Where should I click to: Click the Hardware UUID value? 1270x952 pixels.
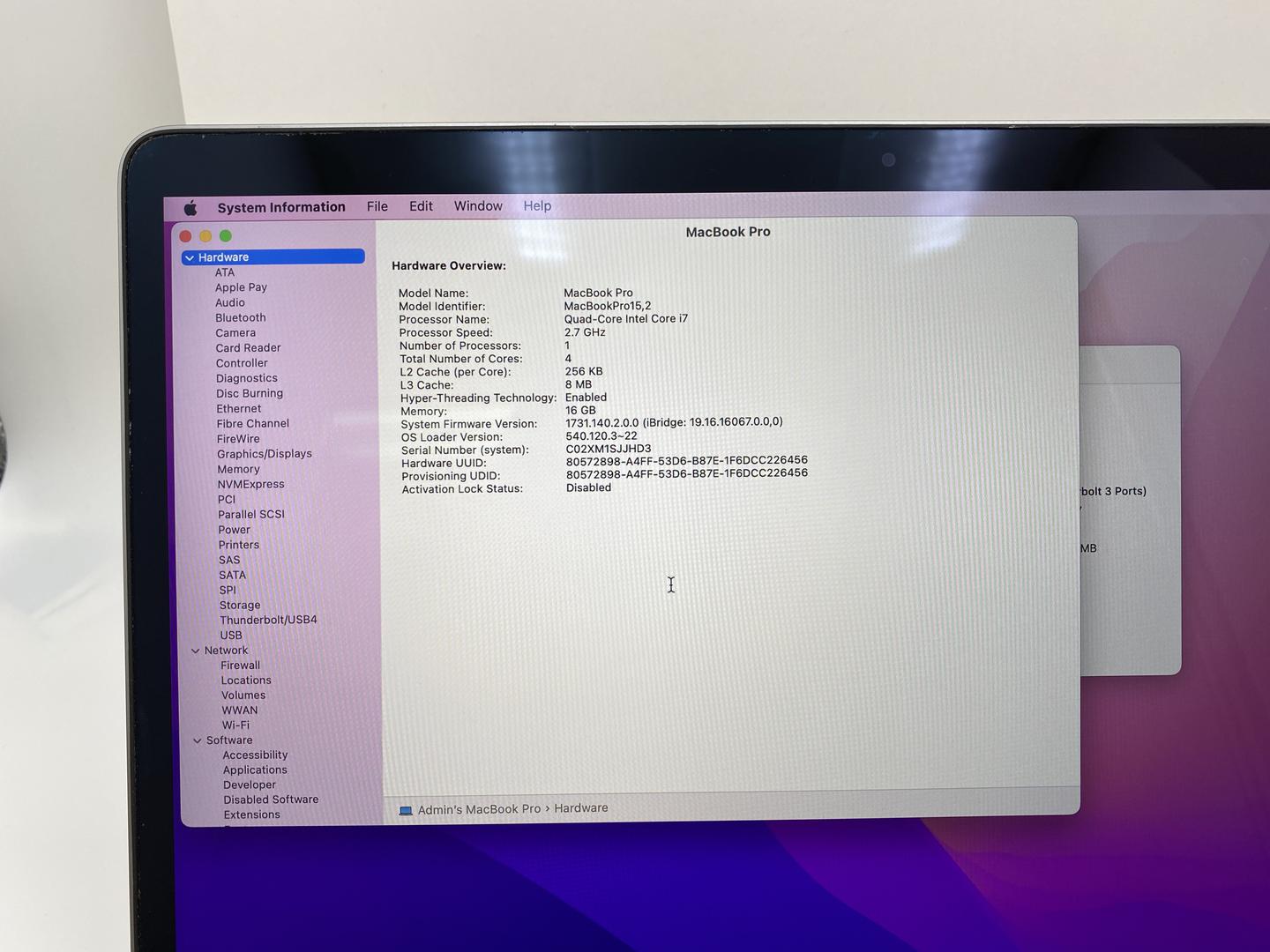click(x=687, y=460)
